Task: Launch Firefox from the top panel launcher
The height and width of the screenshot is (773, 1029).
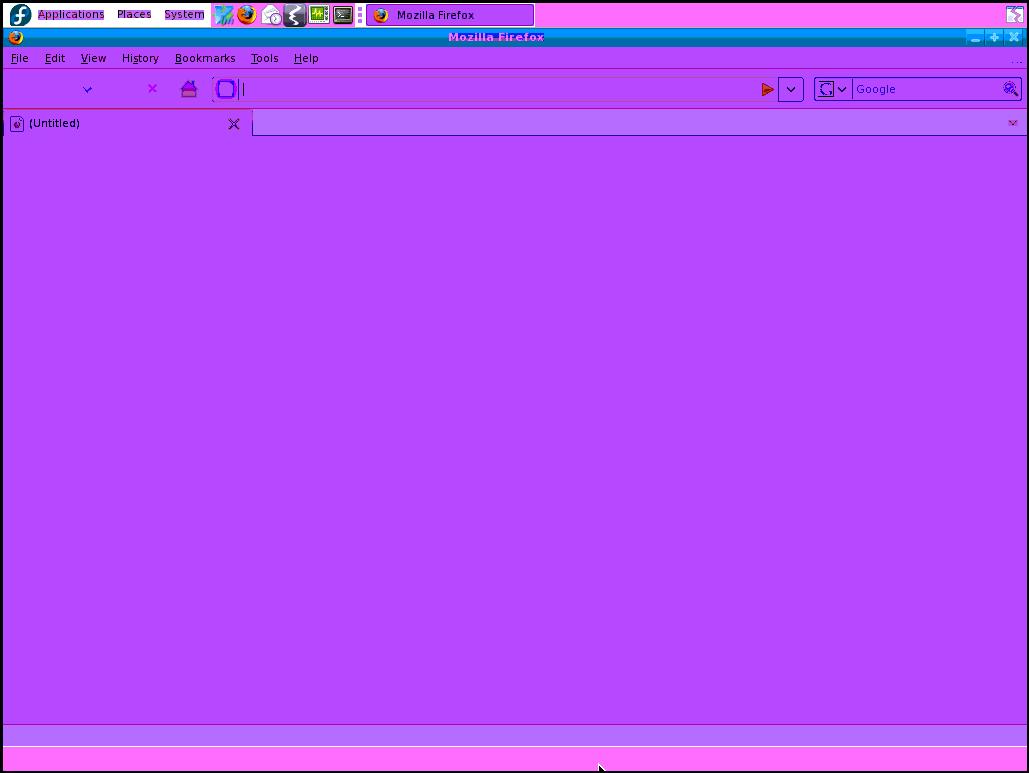Action: (246, 15)
